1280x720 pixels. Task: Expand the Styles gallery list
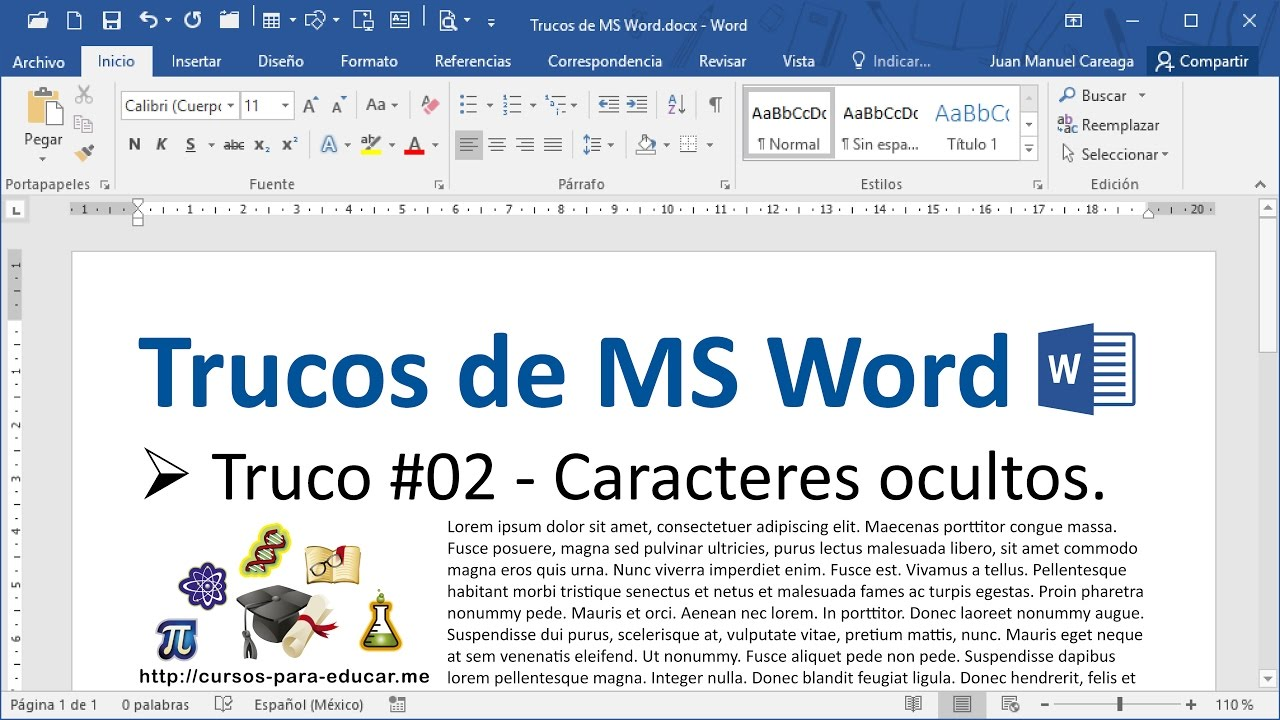[x=1029, y=149]
